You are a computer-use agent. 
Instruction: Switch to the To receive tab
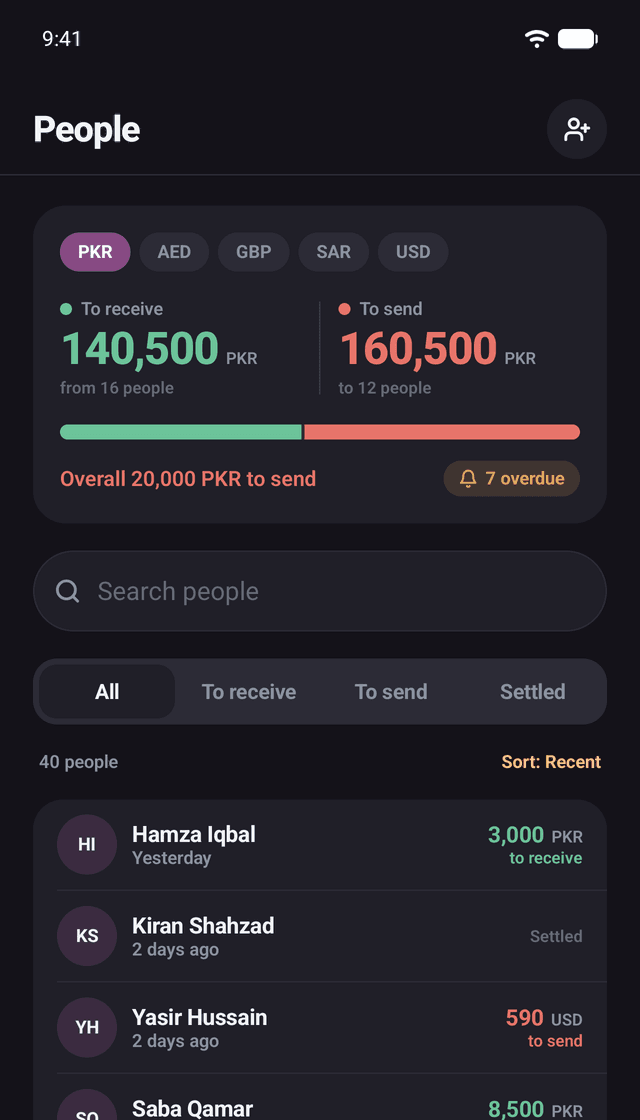(249, 691)
